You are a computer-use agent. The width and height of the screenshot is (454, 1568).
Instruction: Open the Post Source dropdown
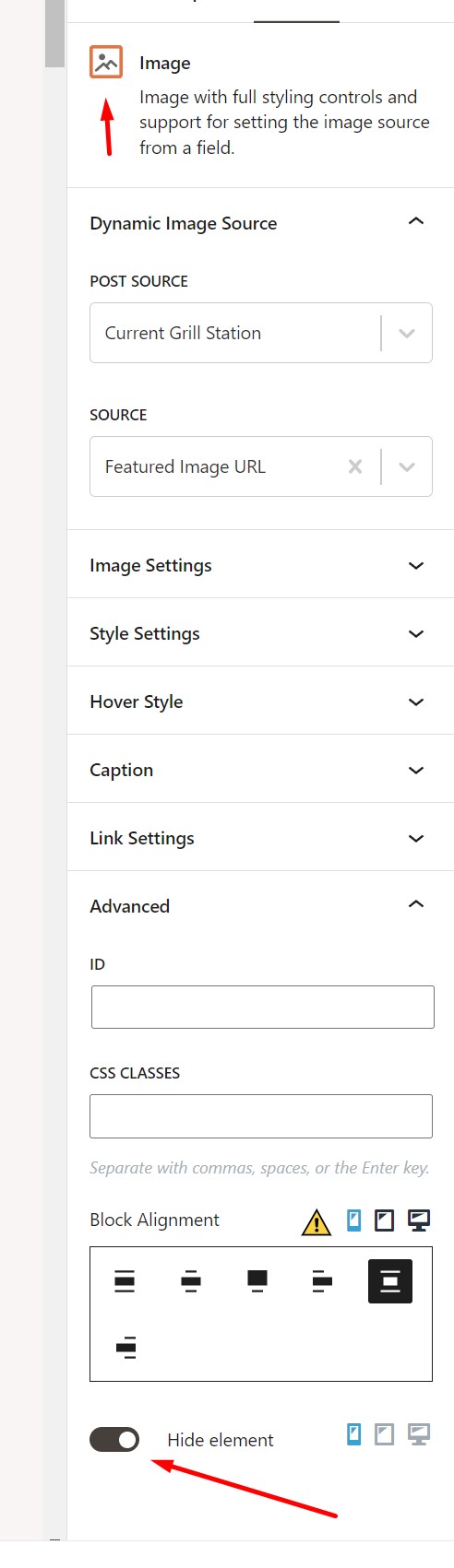point(261,333)
